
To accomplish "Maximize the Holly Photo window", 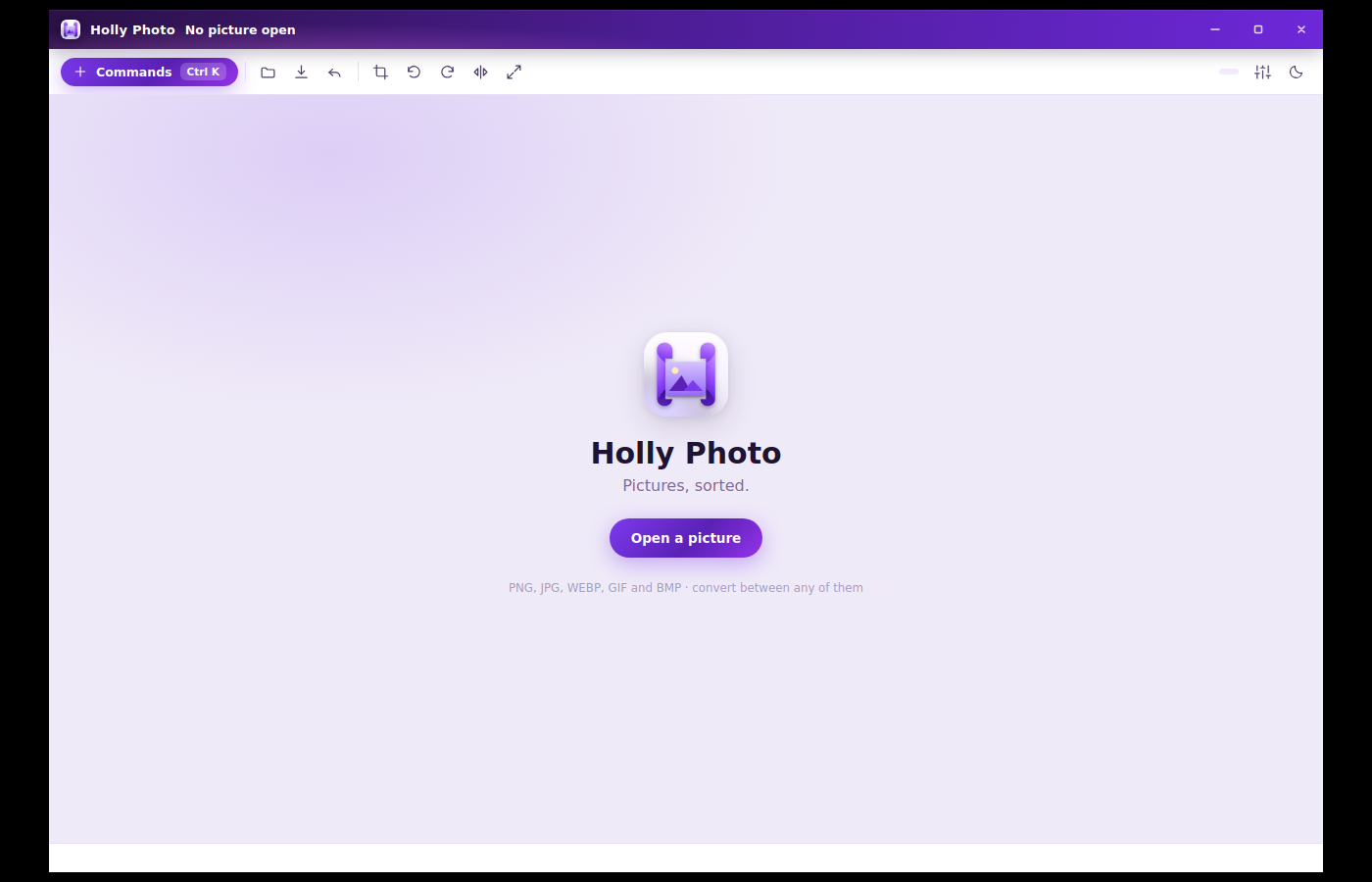I will [x=1258, y=29].
